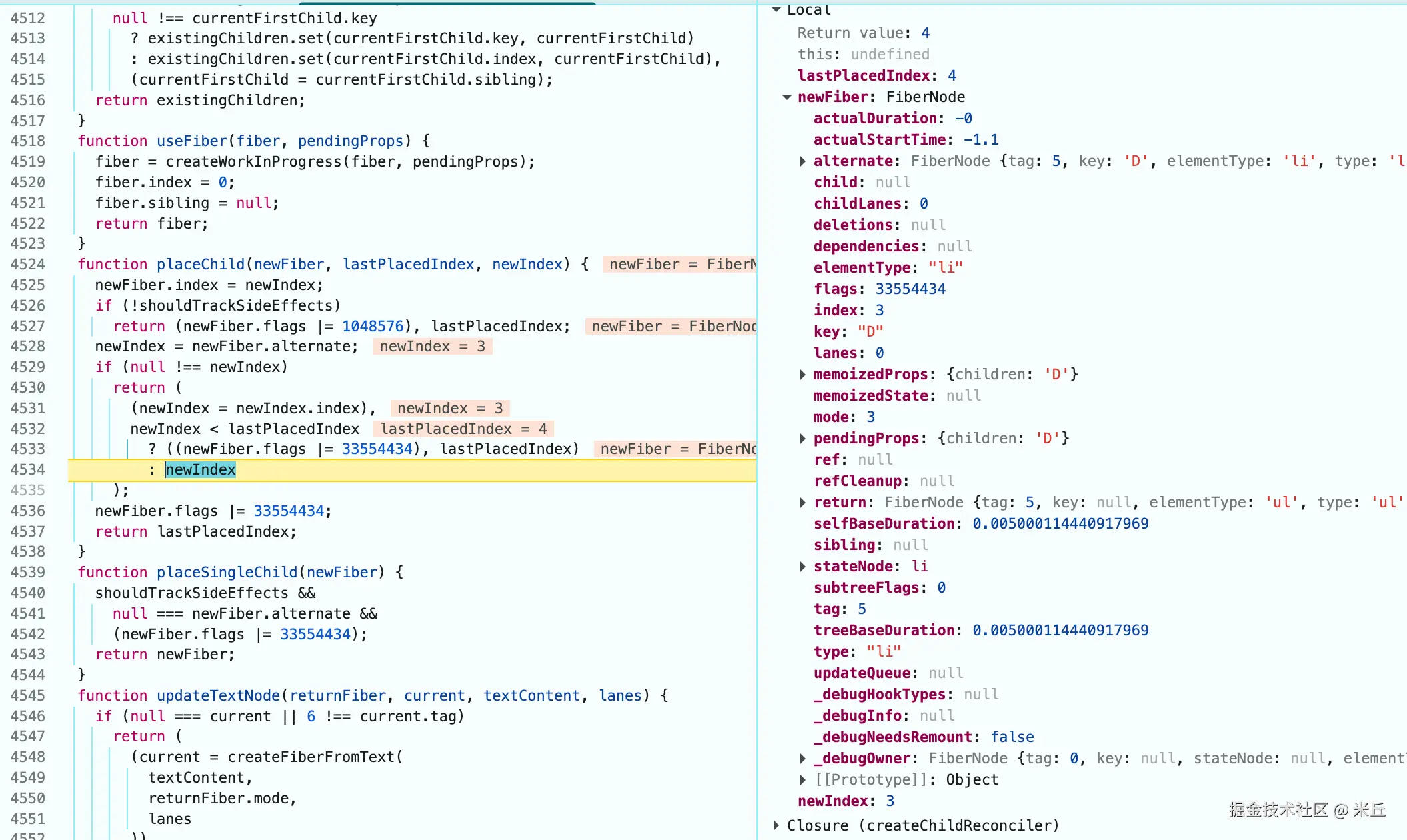Click the inline value 'lastPlacedIndex = 4'

click(x=464, y=429)
